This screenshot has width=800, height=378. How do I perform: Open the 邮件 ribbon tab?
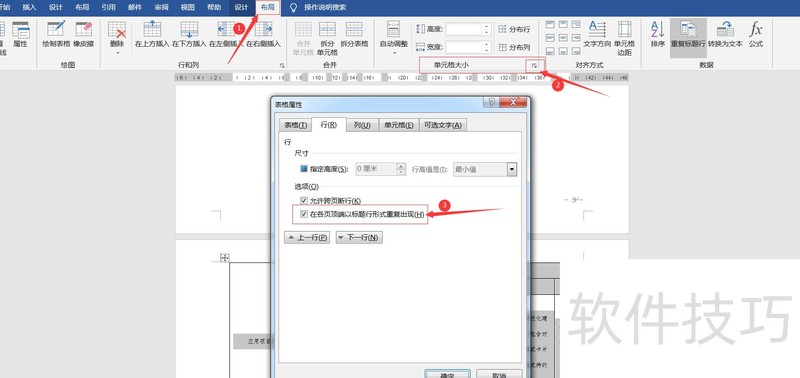135,8
